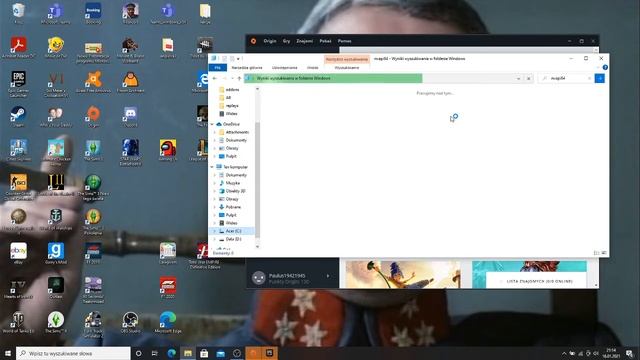Viewport: 640px width, 360px height.
Task: Launch Steam from the desktop
Action: pyautogui.click(x=18, y=116)
